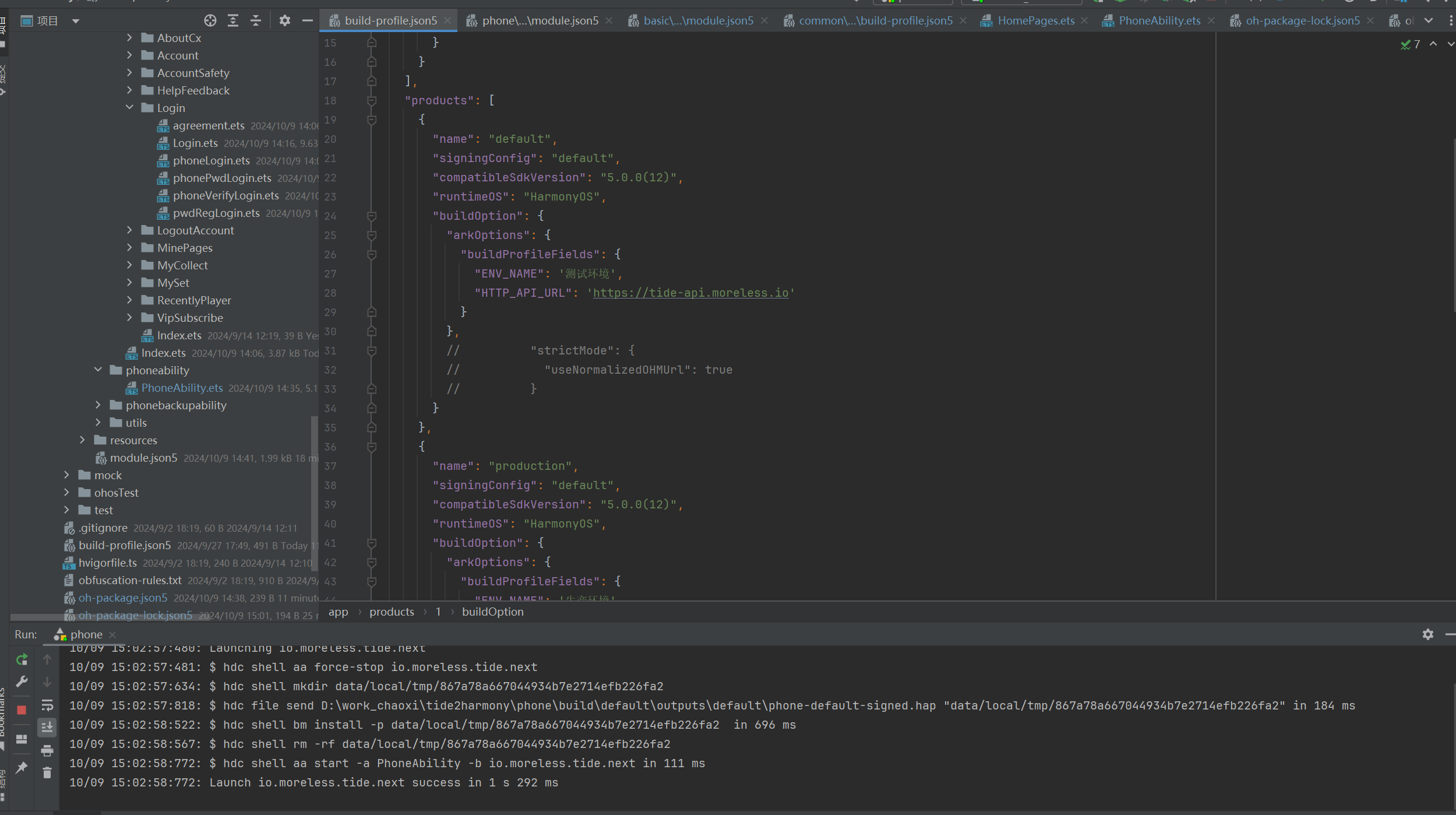Click the expand all icon in project panel
This screenshot has height=815, width=1456.
[x=233, y=21]
